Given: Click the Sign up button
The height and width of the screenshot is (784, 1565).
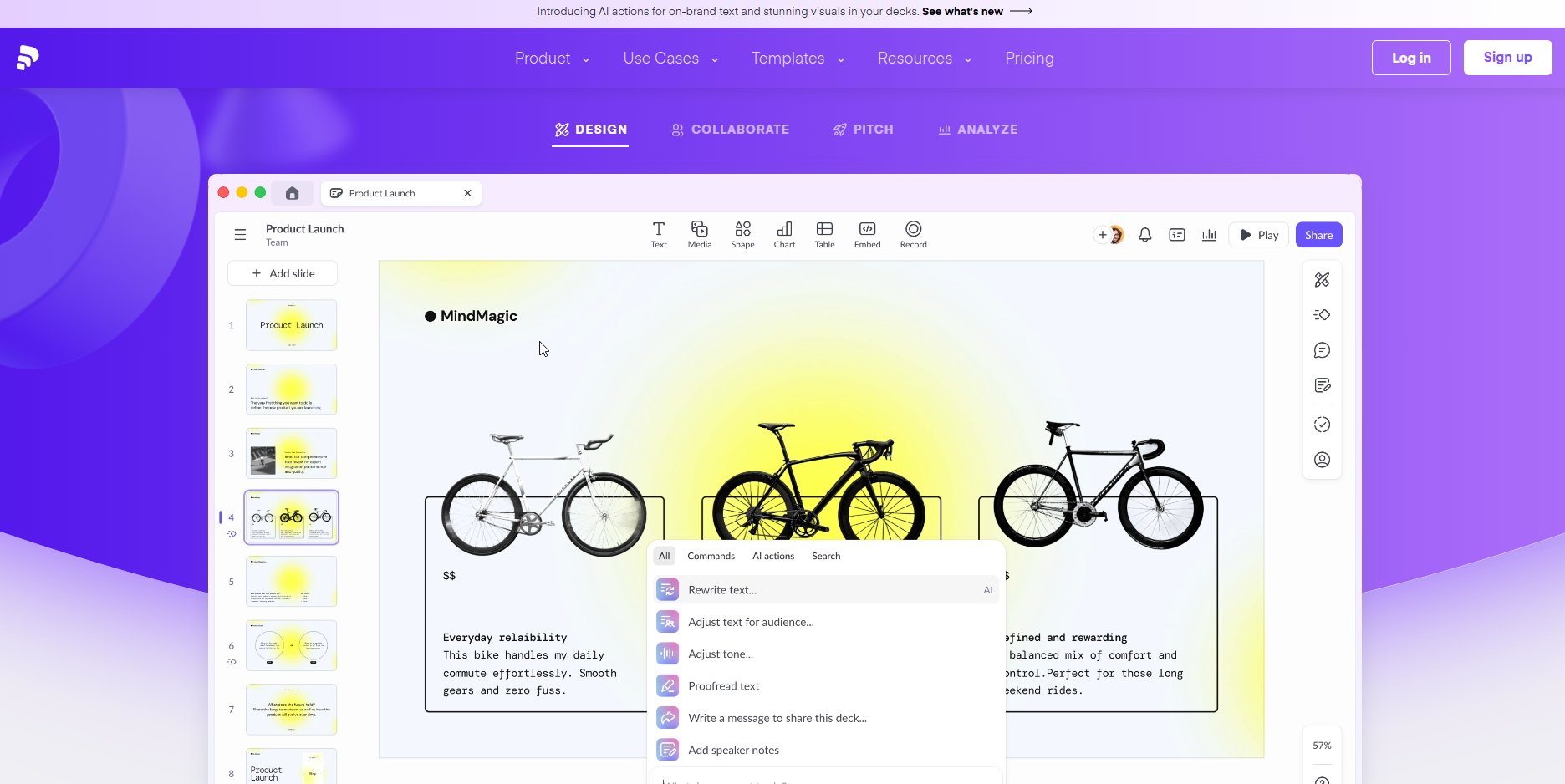Looking at the screenshot, I should coord(1507,58).
